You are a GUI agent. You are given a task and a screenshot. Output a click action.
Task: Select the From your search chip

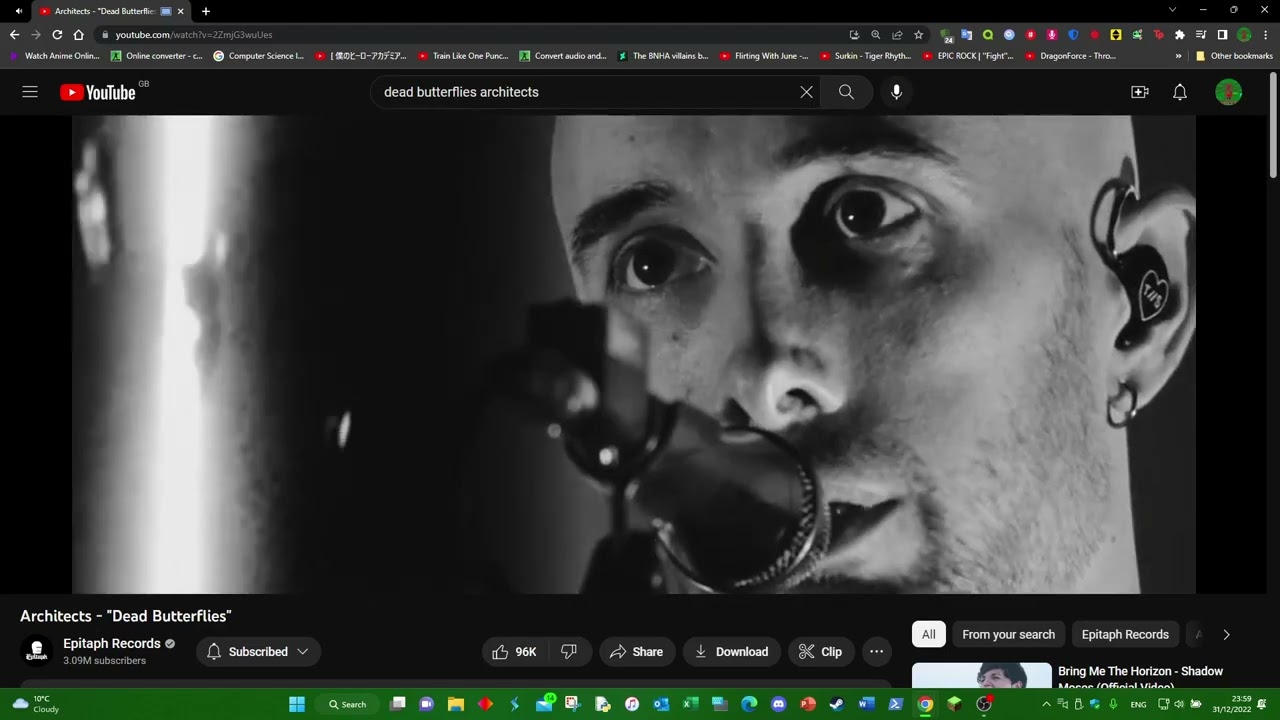click(x=1008, y=635)
